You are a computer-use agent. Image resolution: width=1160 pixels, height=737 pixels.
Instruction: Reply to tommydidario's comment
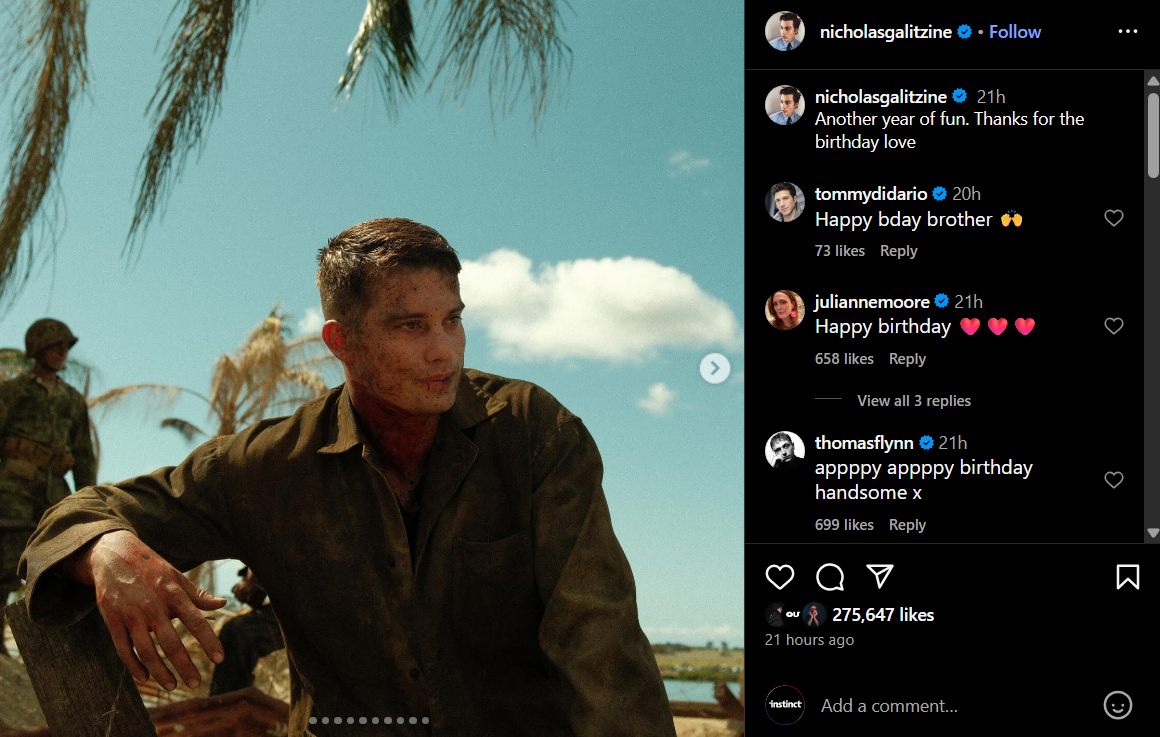point(898,251)
